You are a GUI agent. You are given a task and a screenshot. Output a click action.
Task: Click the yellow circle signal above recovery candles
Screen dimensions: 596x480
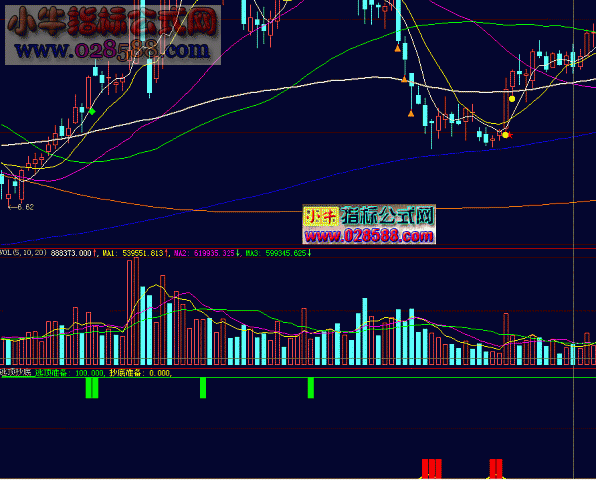tap(512, 99)
